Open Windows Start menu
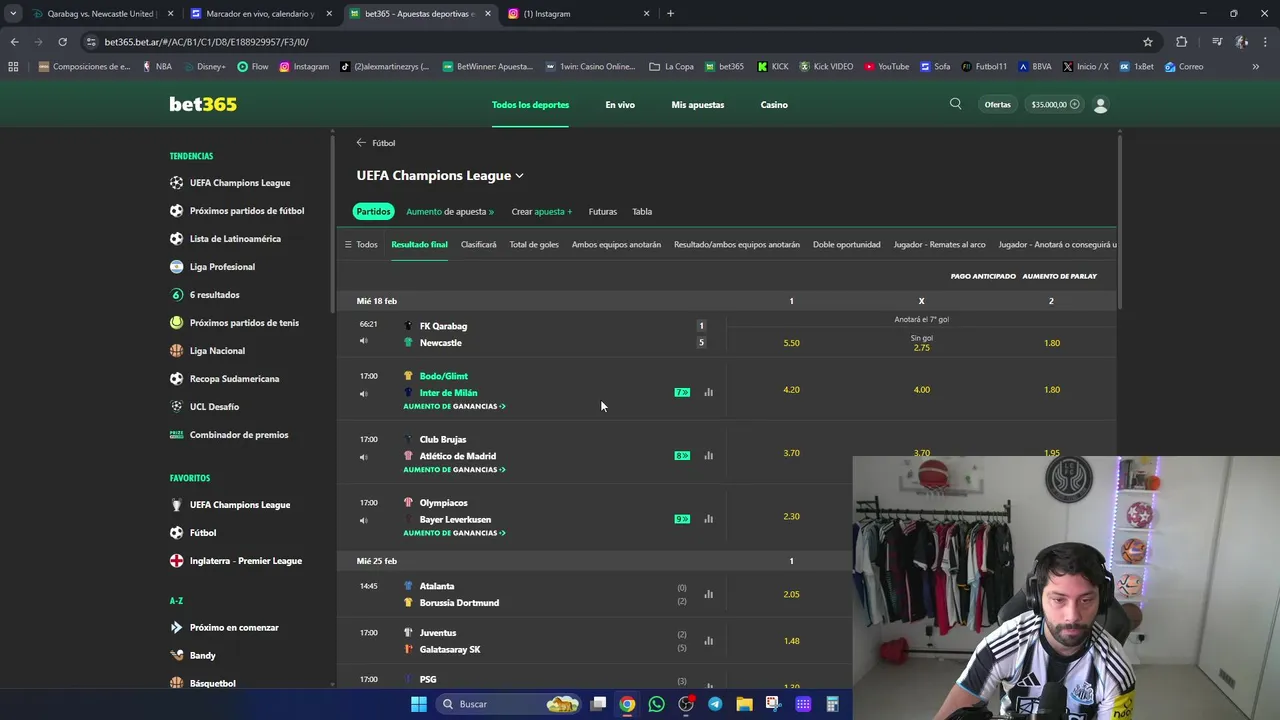 coord(419,704)
